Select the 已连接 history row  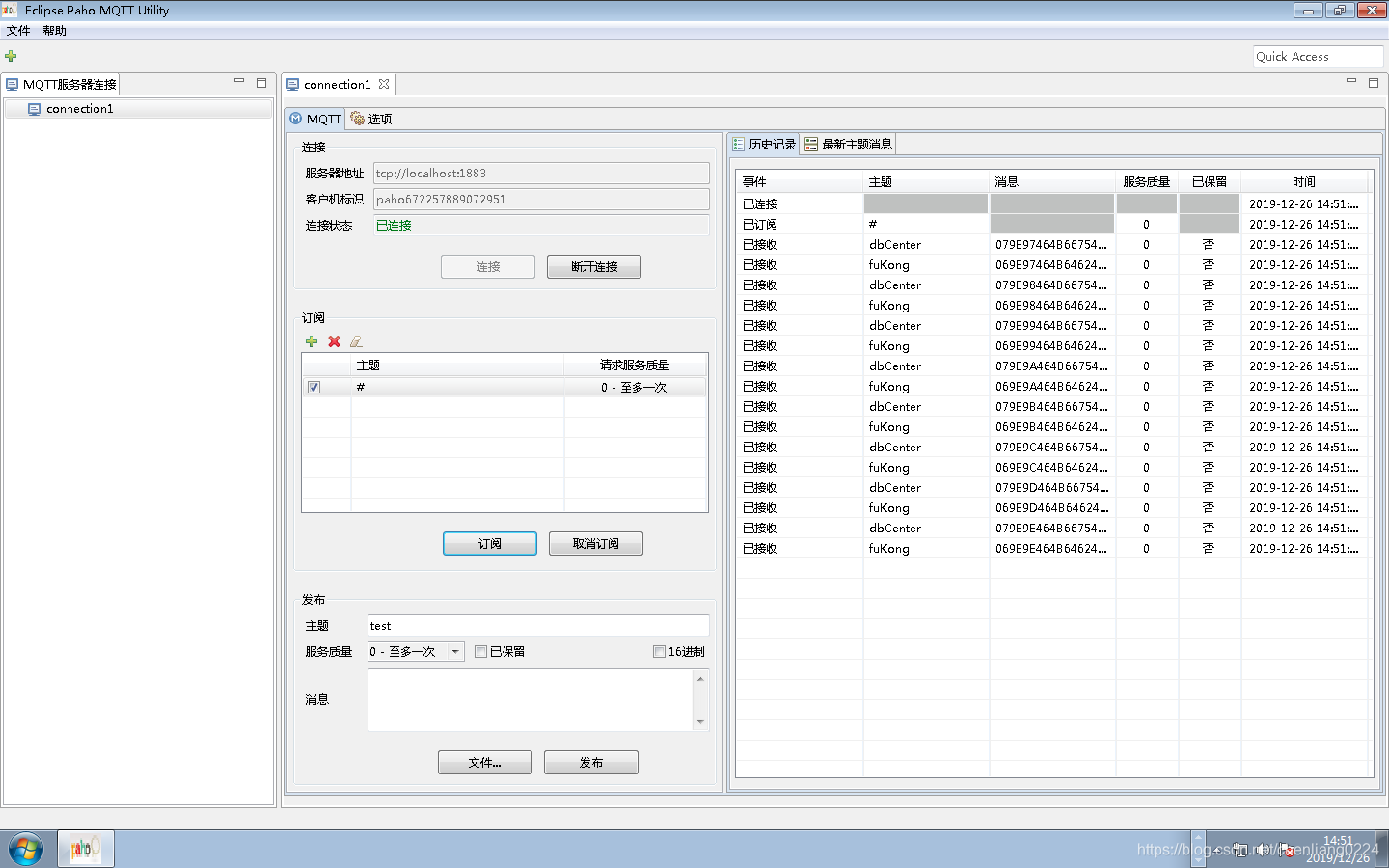(x=1052, y=203)
